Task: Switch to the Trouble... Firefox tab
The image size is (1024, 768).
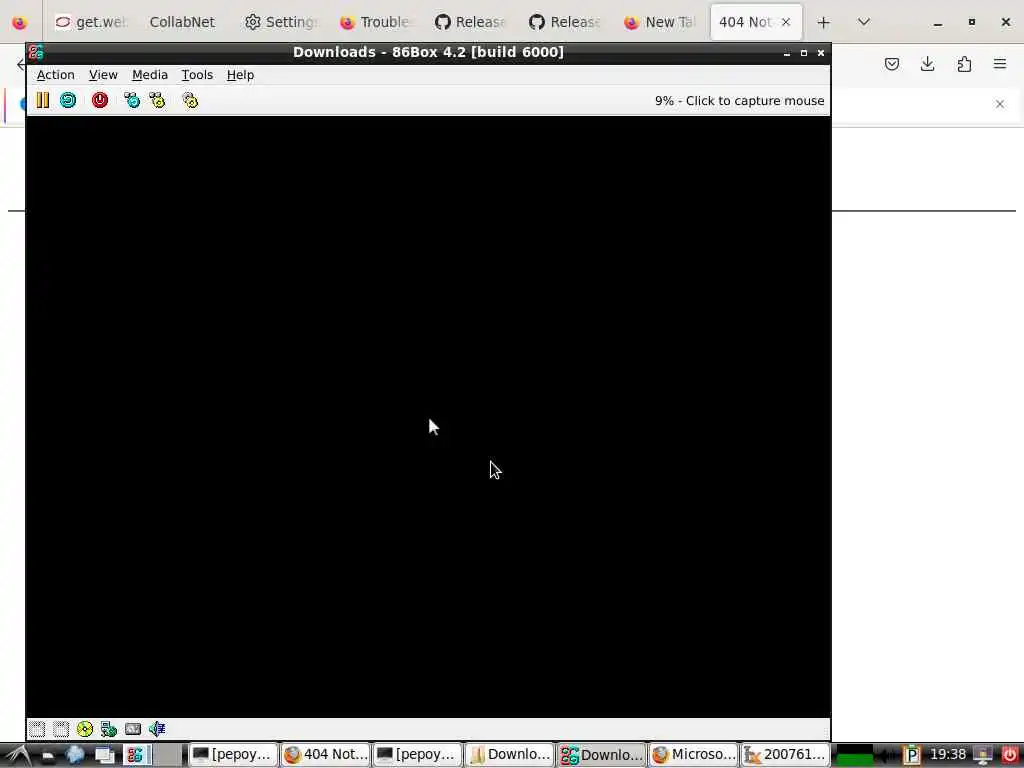Action: tap(375, 22)
